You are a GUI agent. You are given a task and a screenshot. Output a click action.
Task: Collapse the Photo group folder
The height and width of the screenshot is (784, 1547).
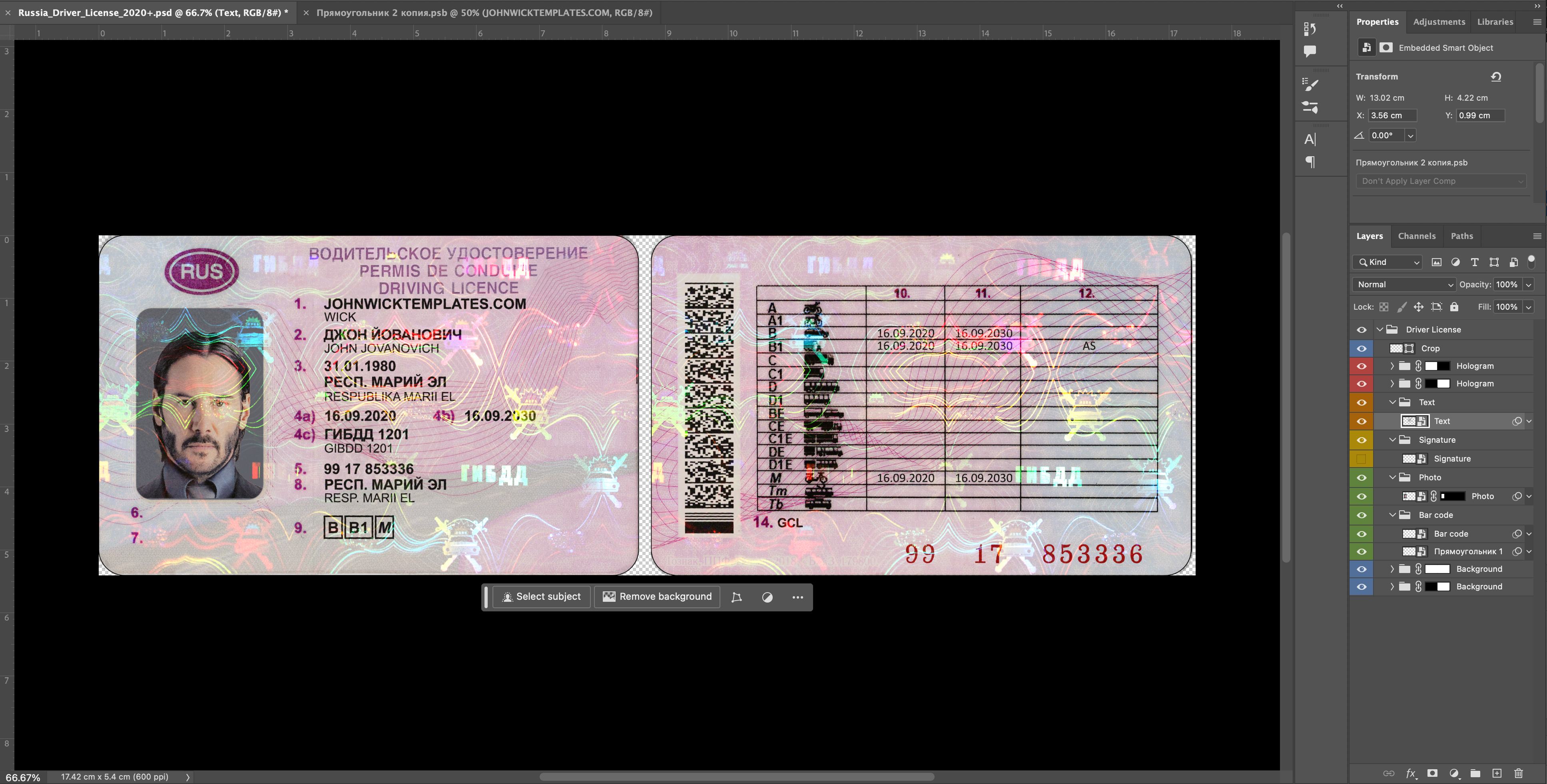click(1392, 477)
